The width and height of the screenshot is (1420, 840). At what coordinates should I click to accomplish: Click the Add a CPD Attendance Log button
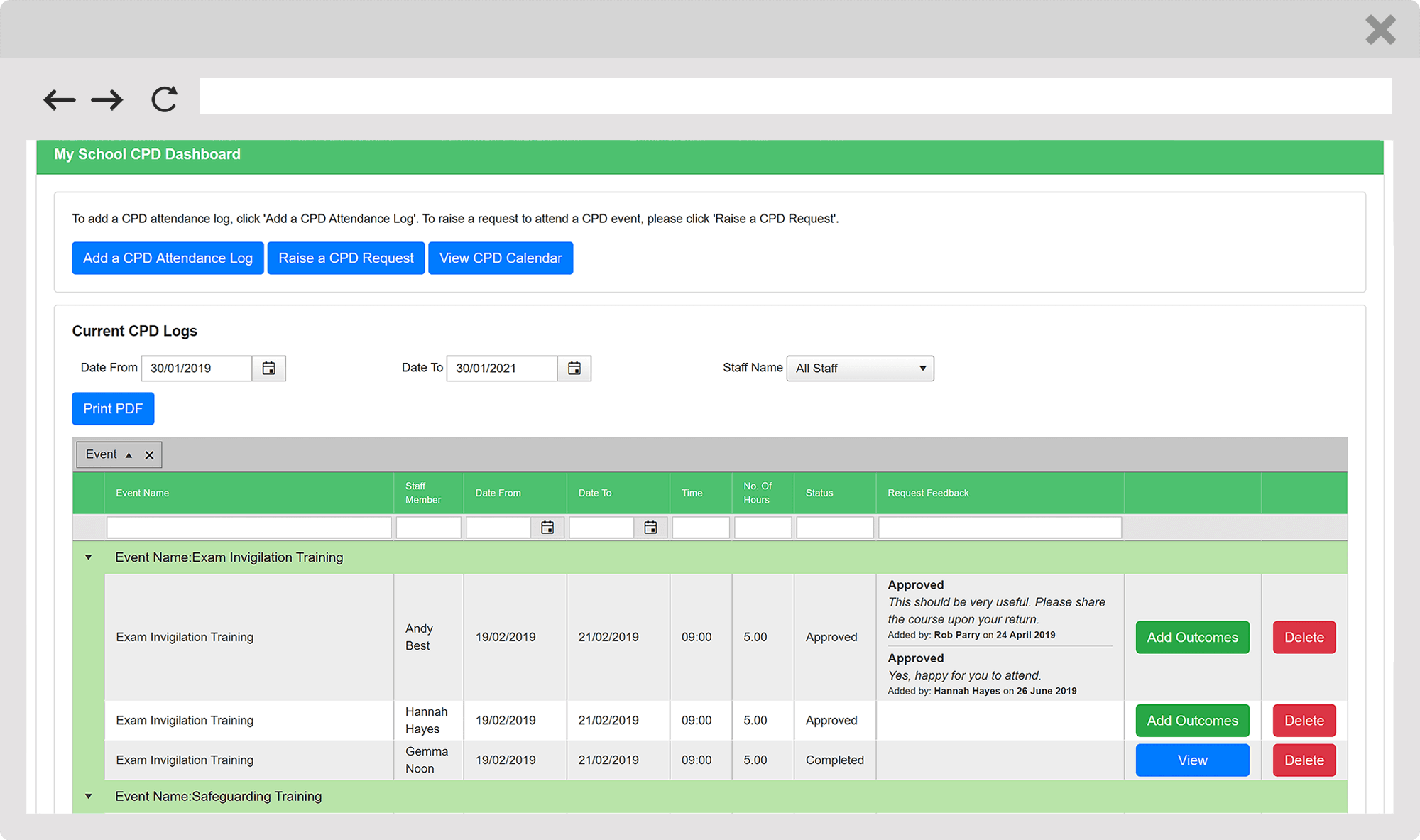[168, 258]
